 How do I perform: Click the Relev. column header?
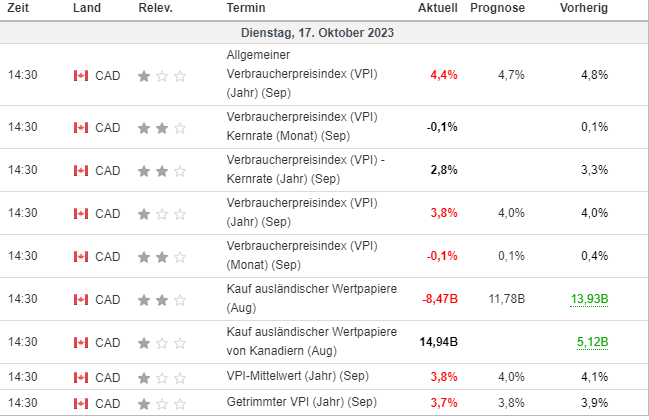[x=155, y=8]
